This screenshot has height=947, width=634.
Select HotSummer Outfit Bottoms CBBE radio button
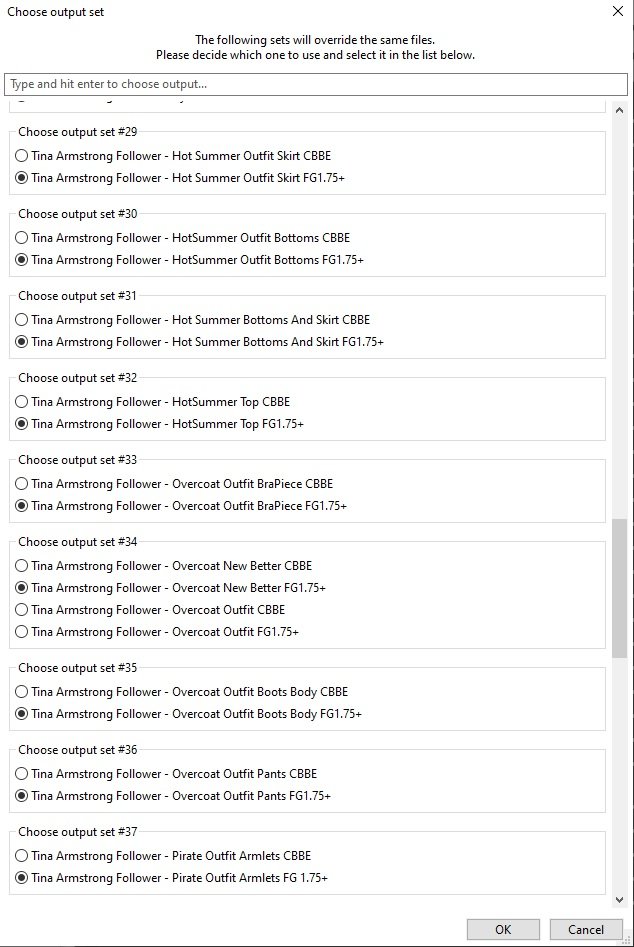[22, 238]
